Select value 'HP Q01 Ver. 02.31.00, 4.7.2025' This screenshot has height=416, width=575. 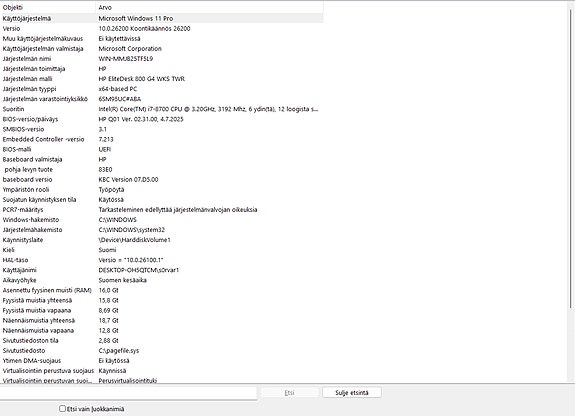pos(141,119)
